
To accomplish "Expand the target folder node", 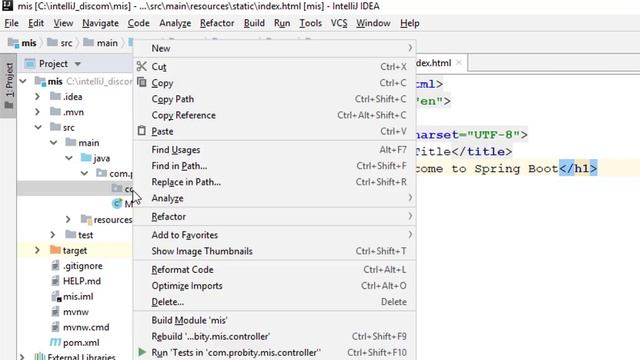I will click(x=38, y=250).
